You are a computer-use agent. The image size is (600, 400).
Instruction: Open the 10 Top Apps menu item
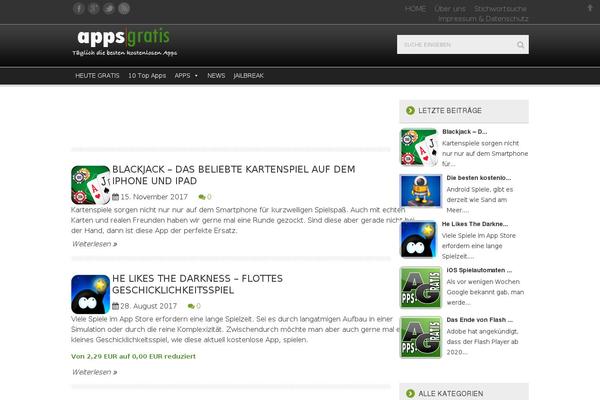[x=147, y=76]
